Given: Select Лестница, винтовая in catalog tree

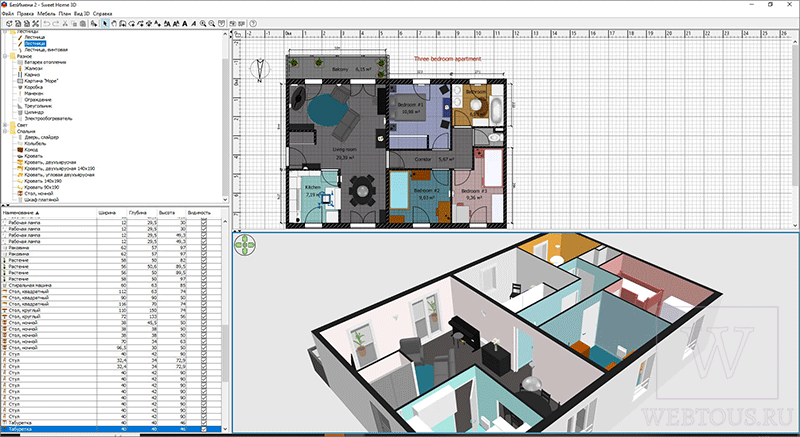Looking at the screenshot, I should [46, 50].
